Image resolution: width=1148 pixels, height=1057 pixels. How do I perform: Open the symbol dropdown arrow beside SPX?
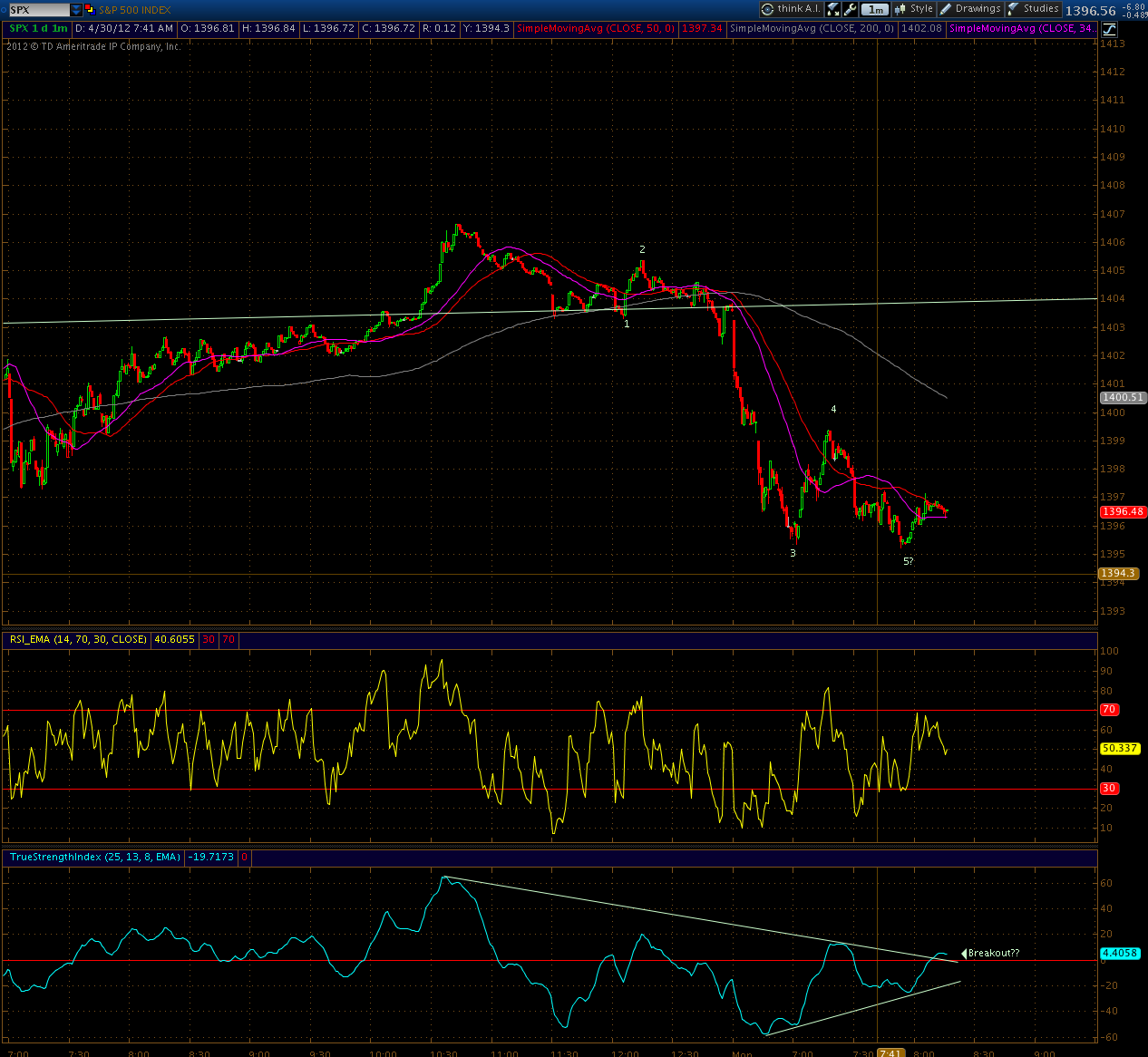pos(76,10)
